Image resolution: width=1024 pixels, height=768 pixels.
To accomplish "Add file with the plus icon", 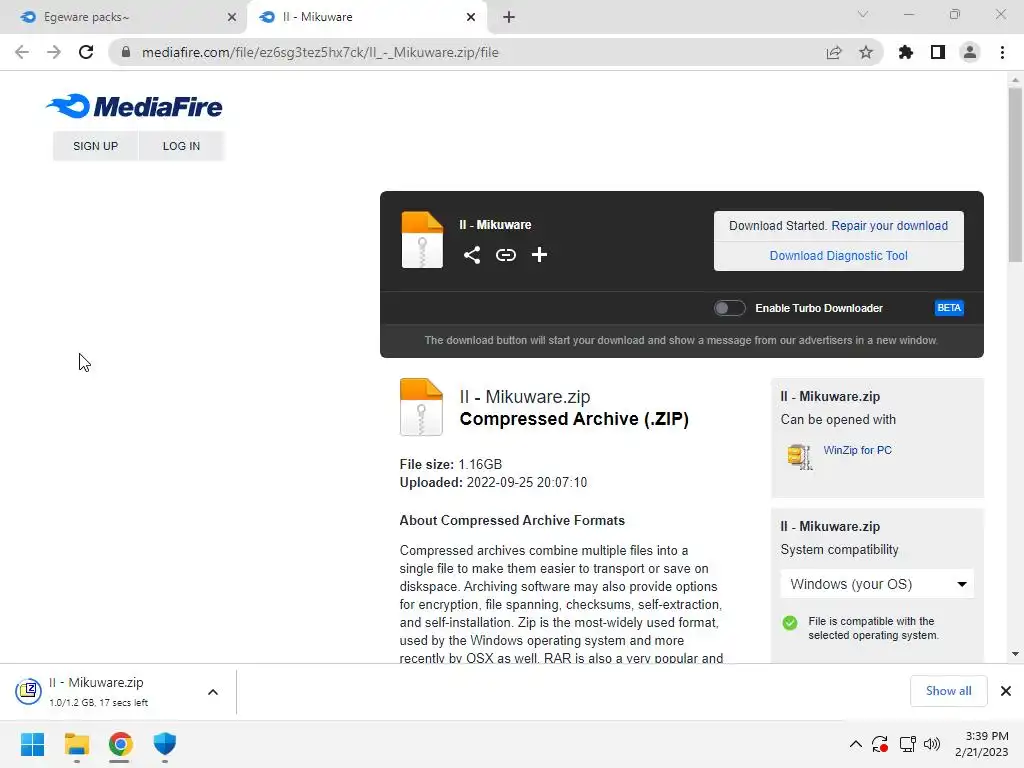I will pyautogui.click(x=539, y=255).
